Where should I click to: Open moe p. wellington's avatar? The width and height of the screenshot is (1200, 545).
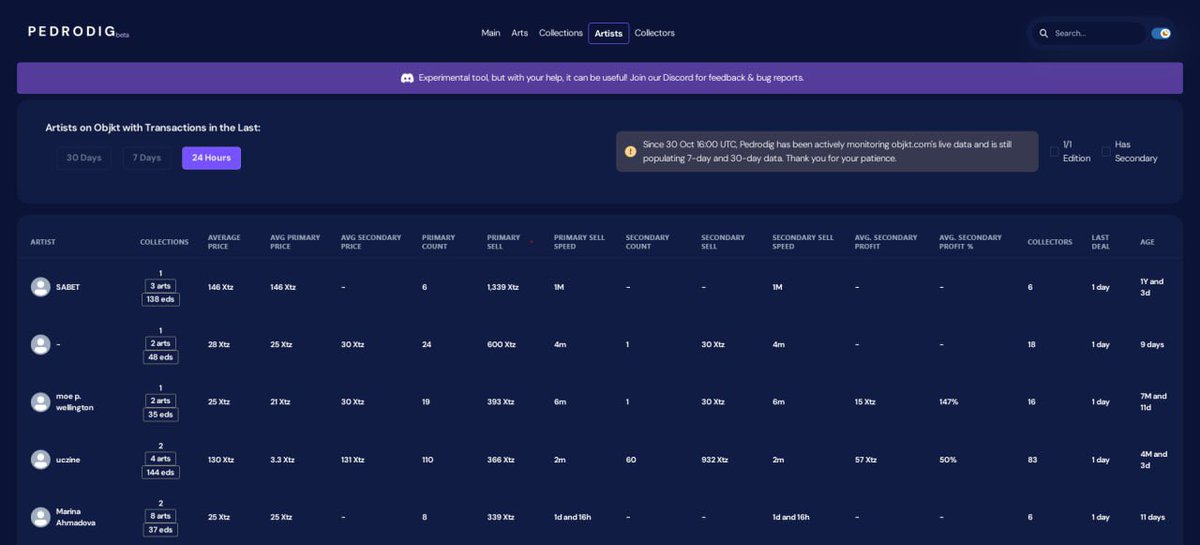coord(40,402)
